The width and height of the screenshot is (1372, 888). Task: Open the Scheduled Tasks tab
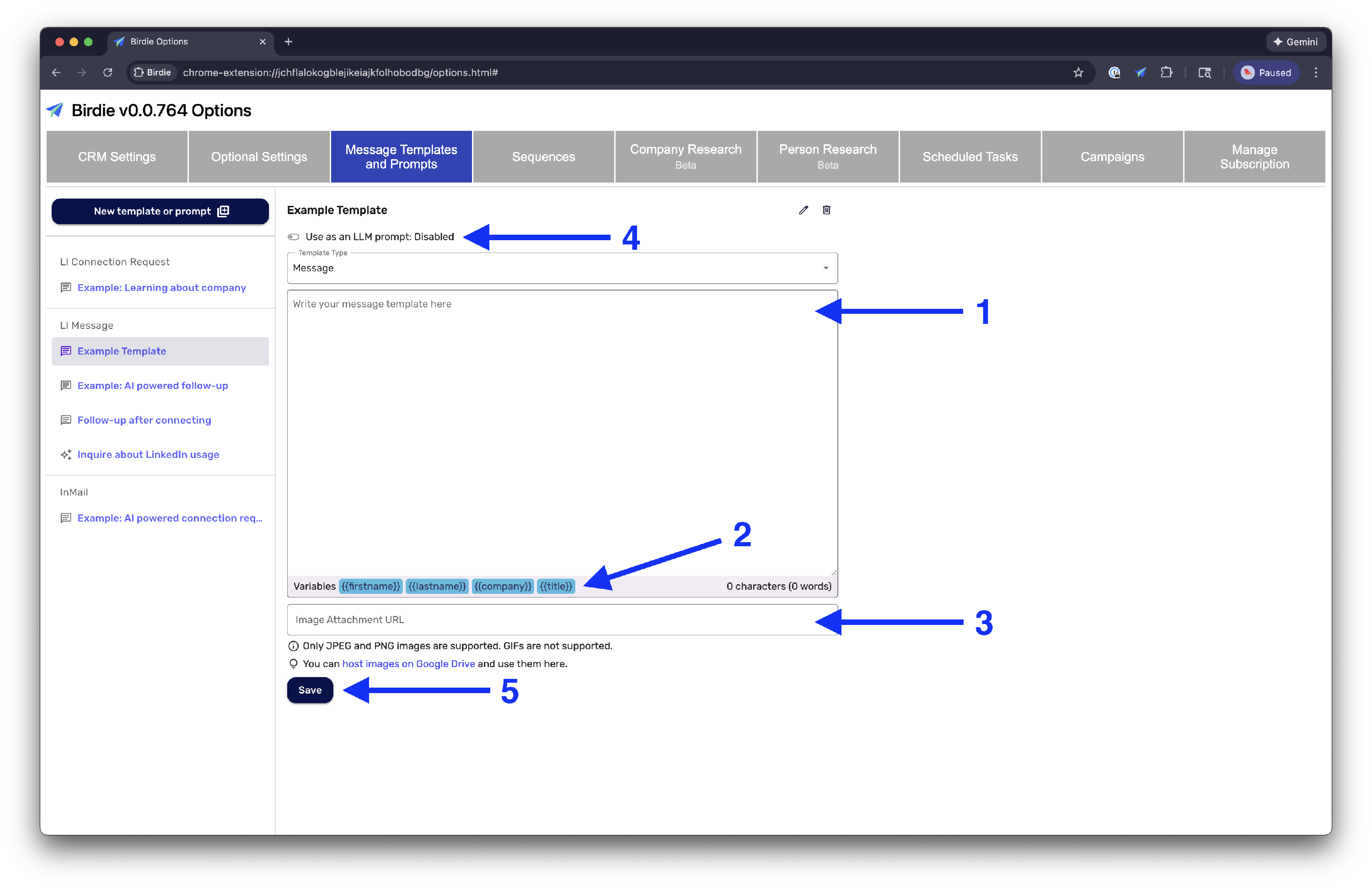click(x=970, y=157)
